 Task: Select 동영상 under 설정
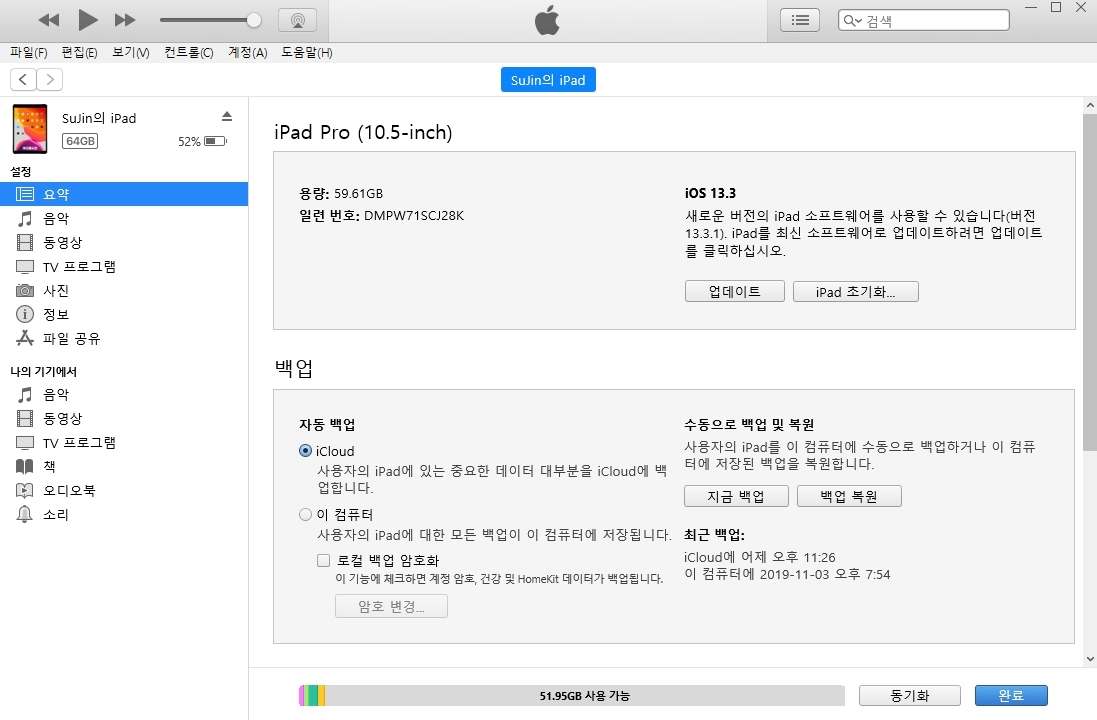tap(124, 242)
